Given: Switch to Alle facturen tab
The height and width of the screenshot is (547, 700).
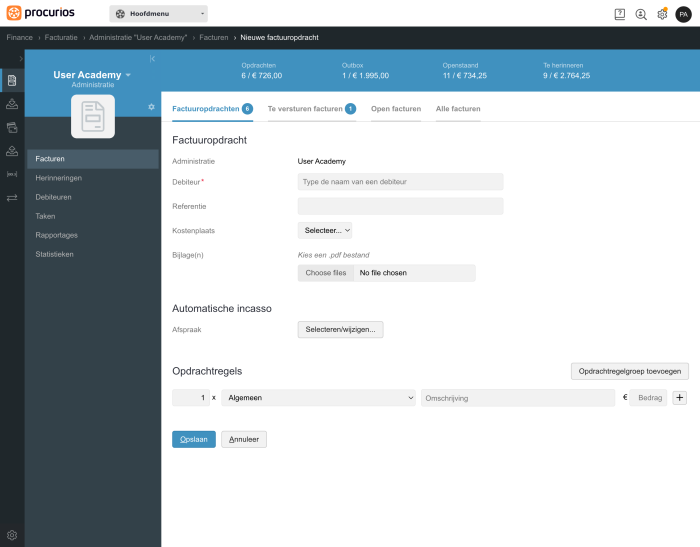Looking at the screenshot, I should click(x=458, y=109).
